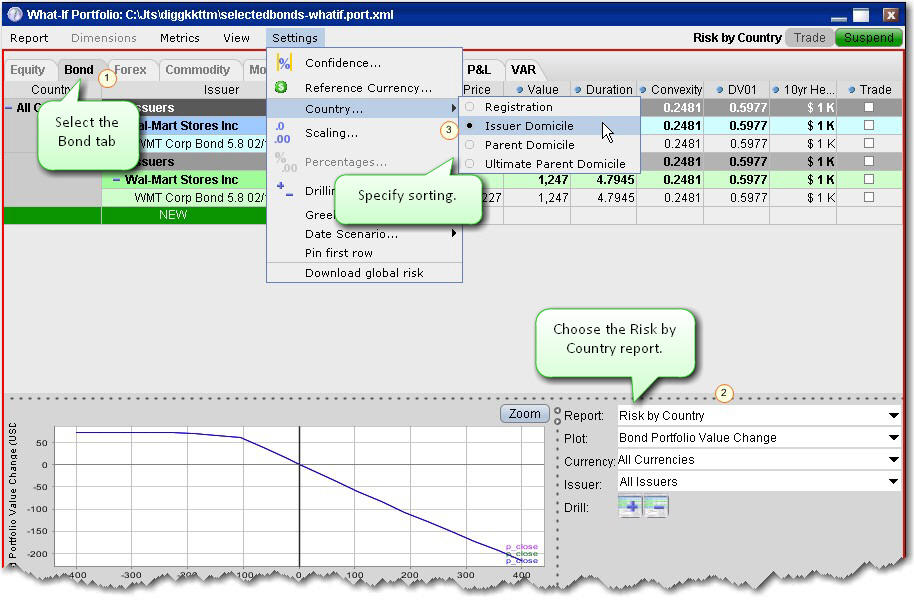Click the blue dot beside DV01 column

pos(721,90)
